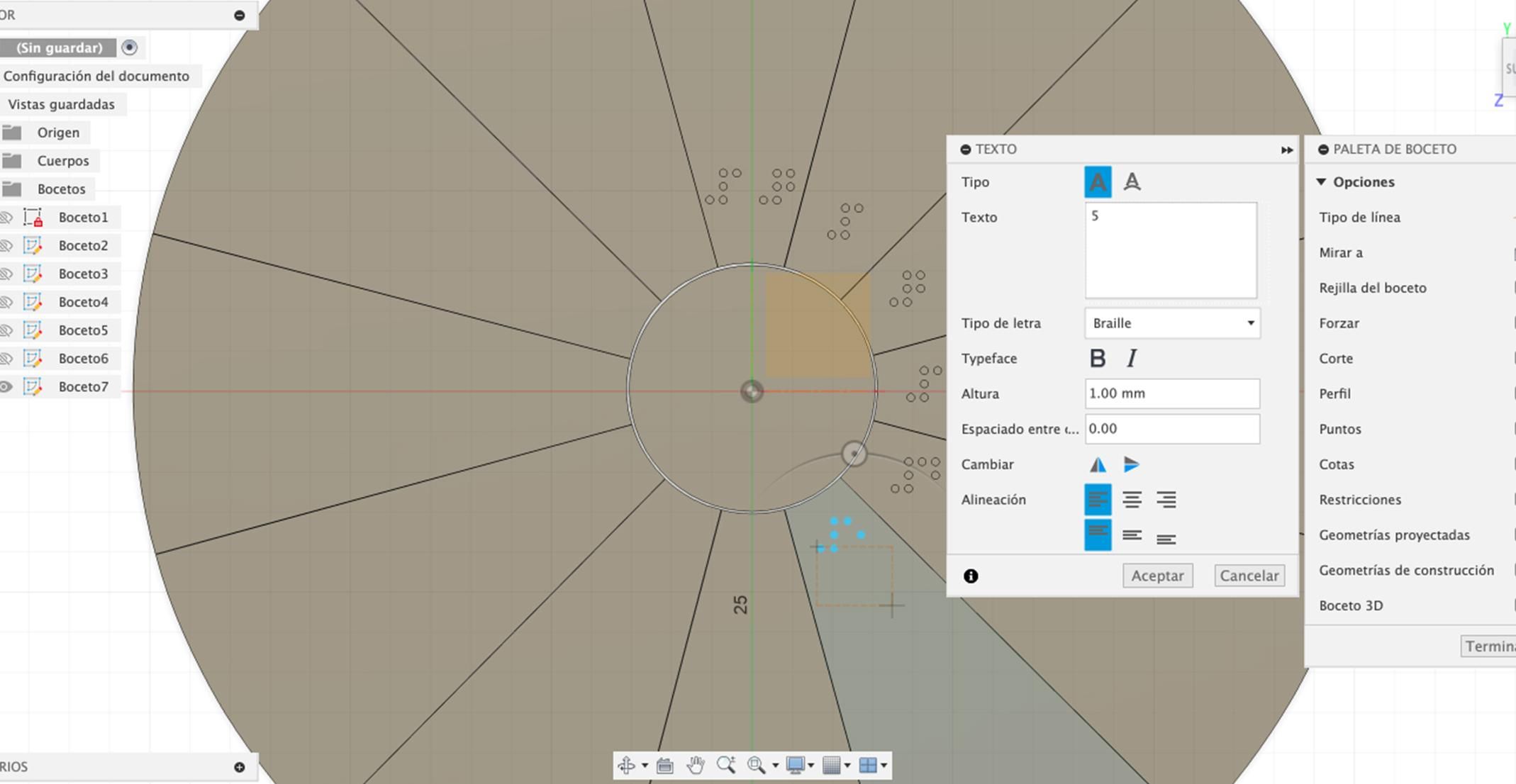The height and width of the screenshot is (784, 1516).
Task: Click the Bocetos folder icon
Action: 11,189
